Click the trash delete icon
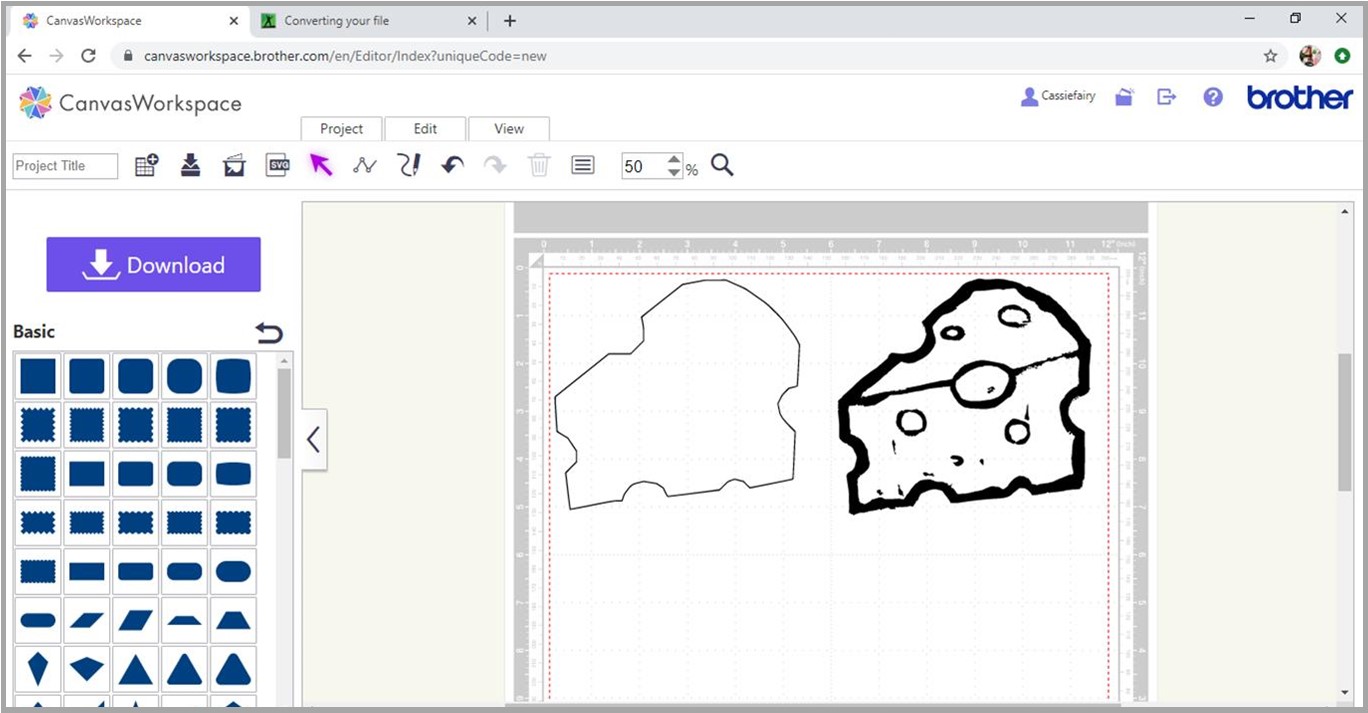Image resolution: width=1368 pixels, height=713 pixels. (539, 165)
